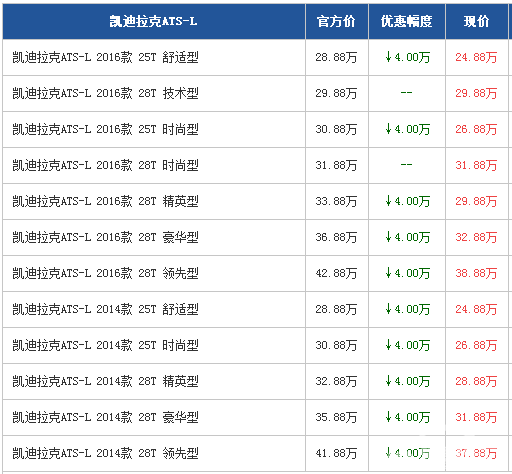Click current price 28.88万 for 2014款 28T 精英型

click(476, 381)
